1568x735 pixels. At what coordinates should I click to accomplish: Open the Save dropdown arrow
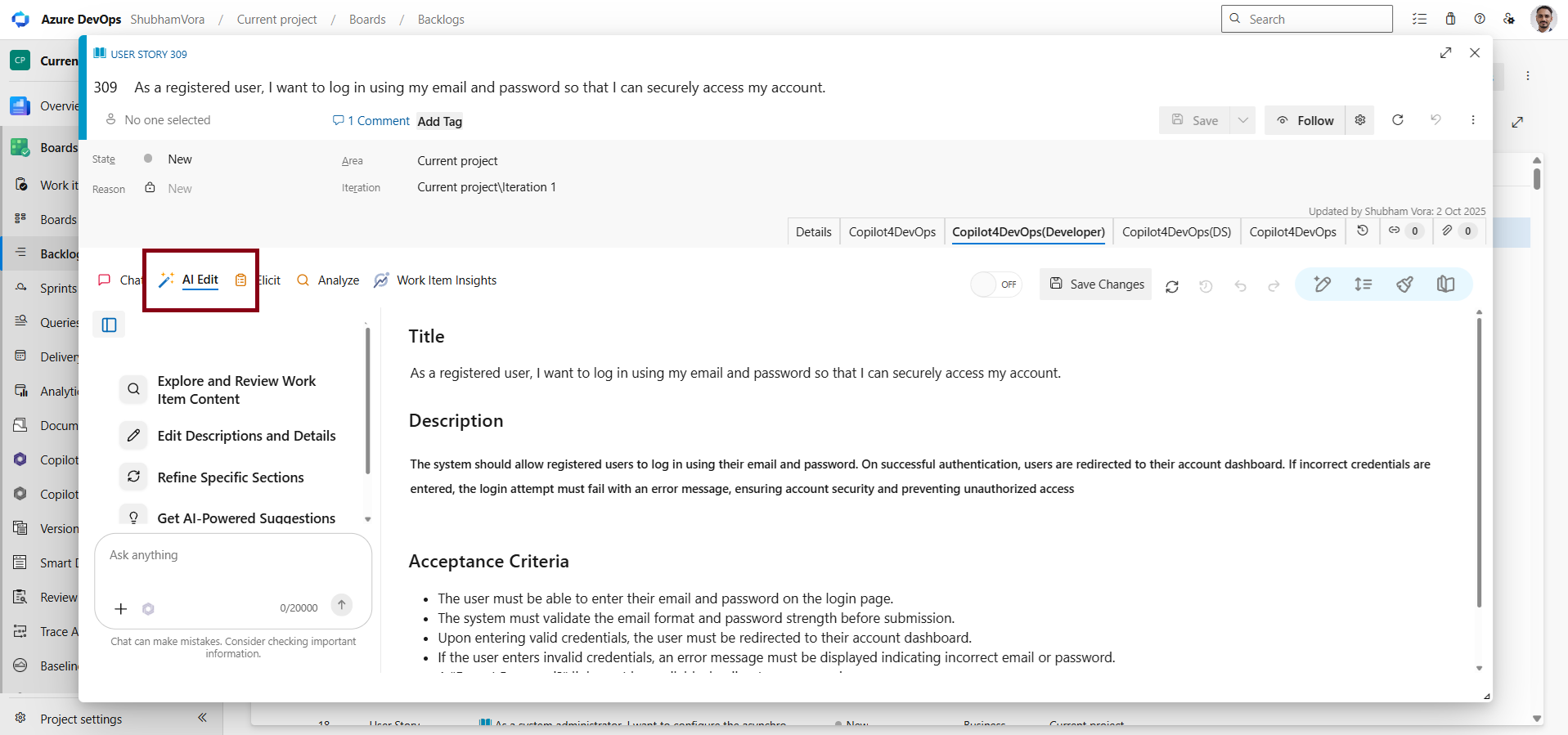[x=1243, y=120]
